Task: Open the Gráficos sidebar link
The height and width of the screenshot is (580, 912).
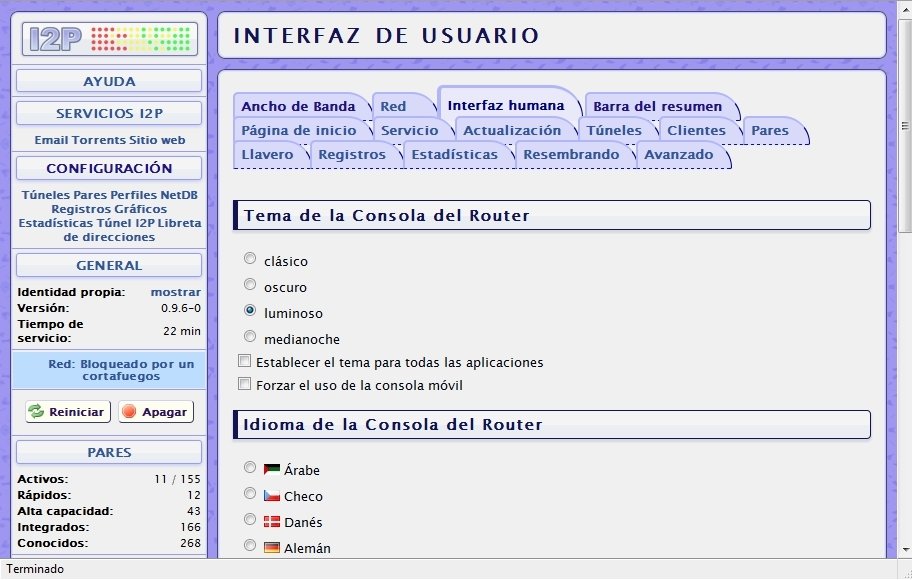Action: coord(140,209)
